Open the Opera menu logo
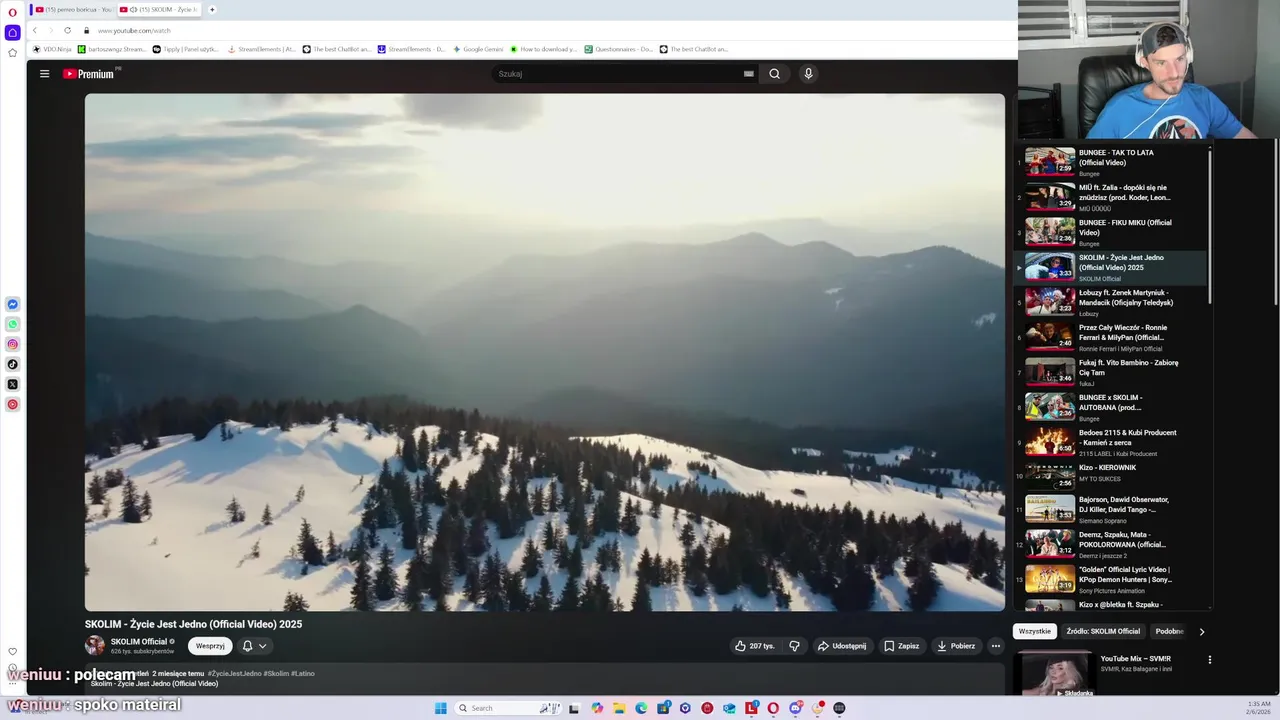The height and width of the screenshot is (720, 1280). click(x=13, y=12)
